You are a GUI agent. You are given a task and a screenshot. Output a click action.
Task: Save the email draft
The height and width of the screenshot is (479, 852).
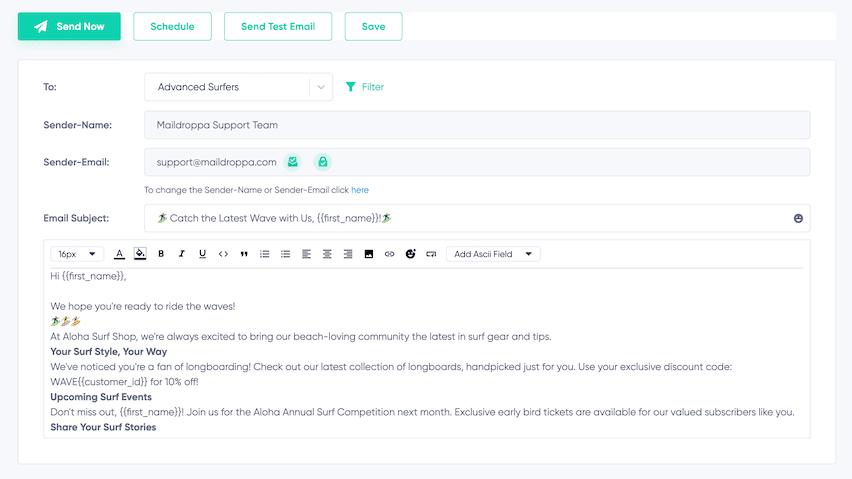pyautogui.click(x=373, y=27)
